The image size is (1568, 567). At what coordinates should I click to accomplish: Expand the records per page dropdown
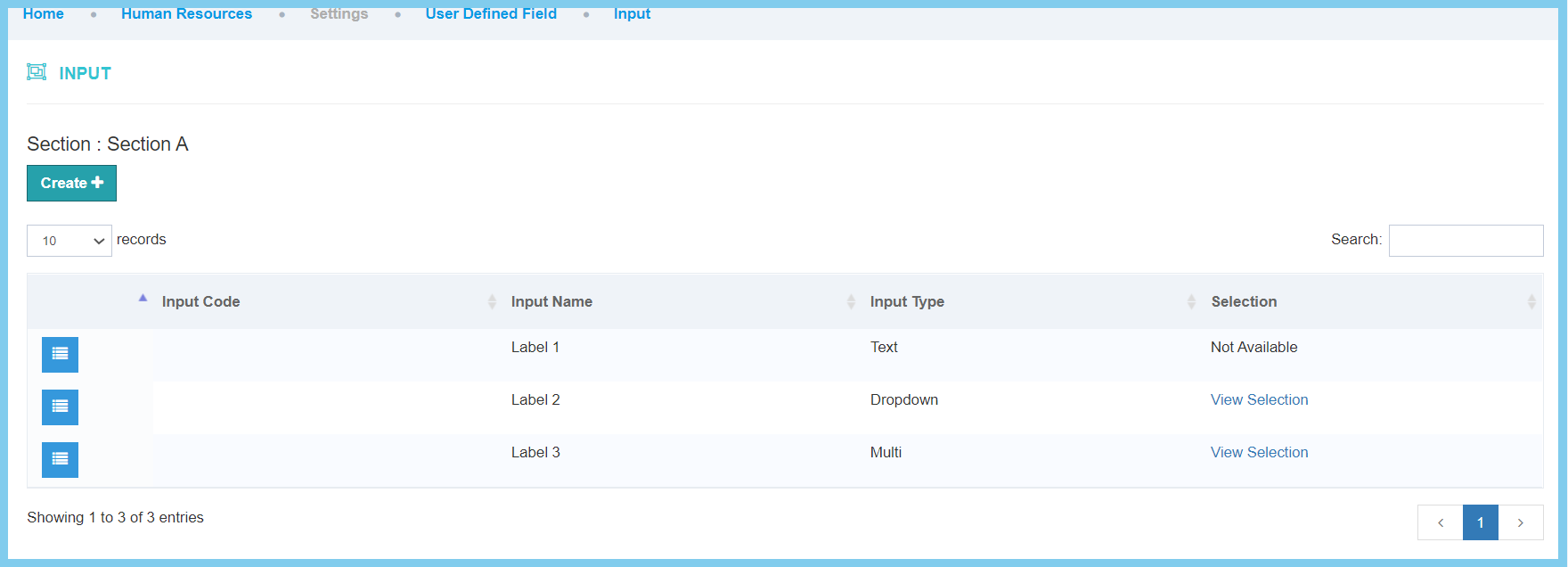[69, 241]
